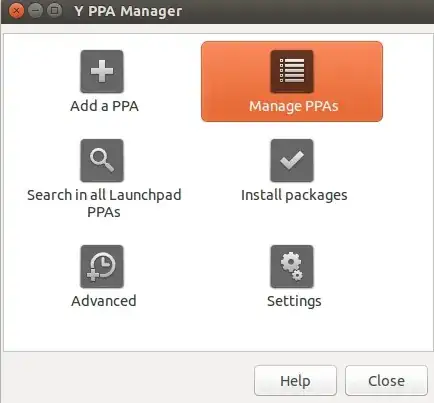Viewport: 434px width, 403px height.
Task: Select the "Advanced" text label
Action: [104, 301]
